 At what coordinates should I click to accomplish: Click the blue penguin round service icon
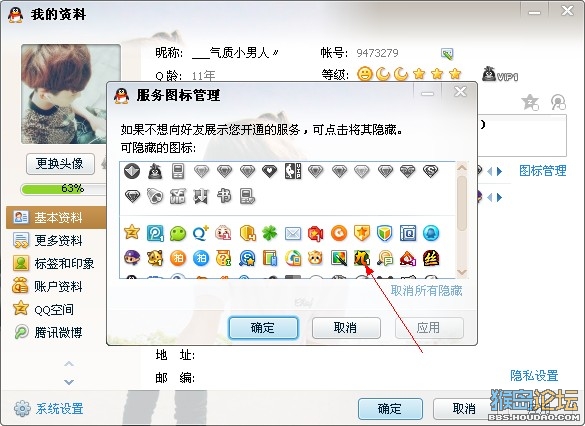pos(431,234)
